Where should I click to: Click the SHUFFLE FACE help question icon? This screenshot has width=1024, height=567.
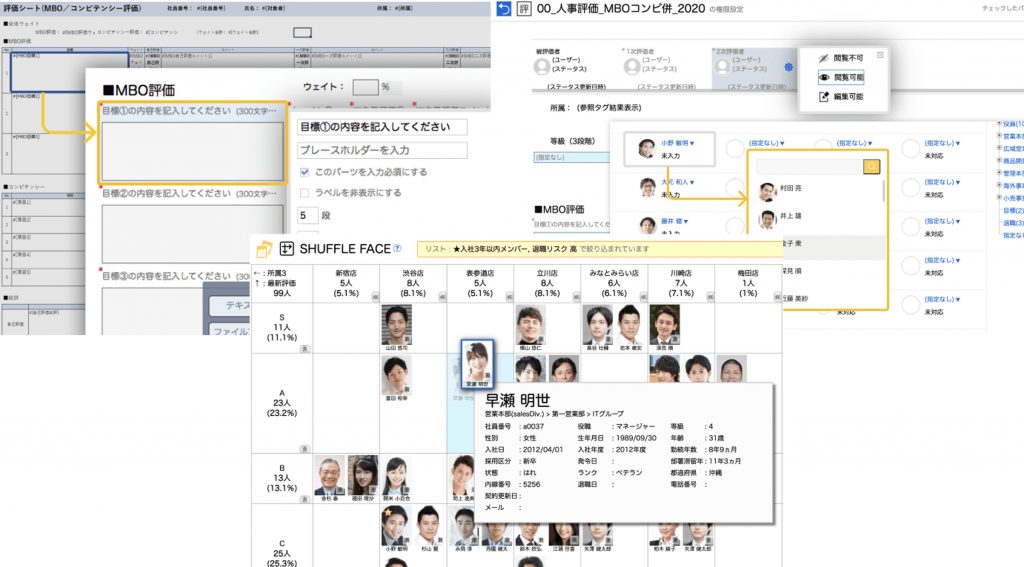coord(398,248)
